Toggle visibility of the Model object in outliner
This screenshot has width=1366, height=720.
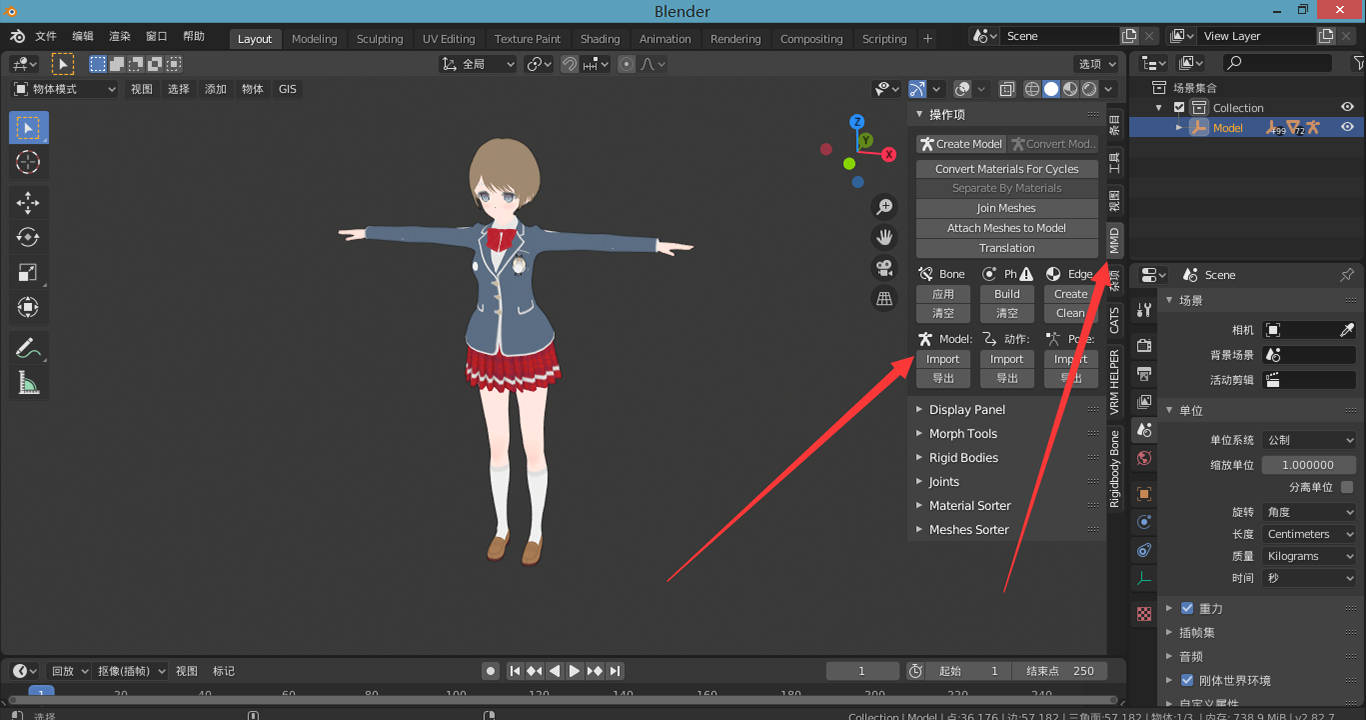(1347, 127)
